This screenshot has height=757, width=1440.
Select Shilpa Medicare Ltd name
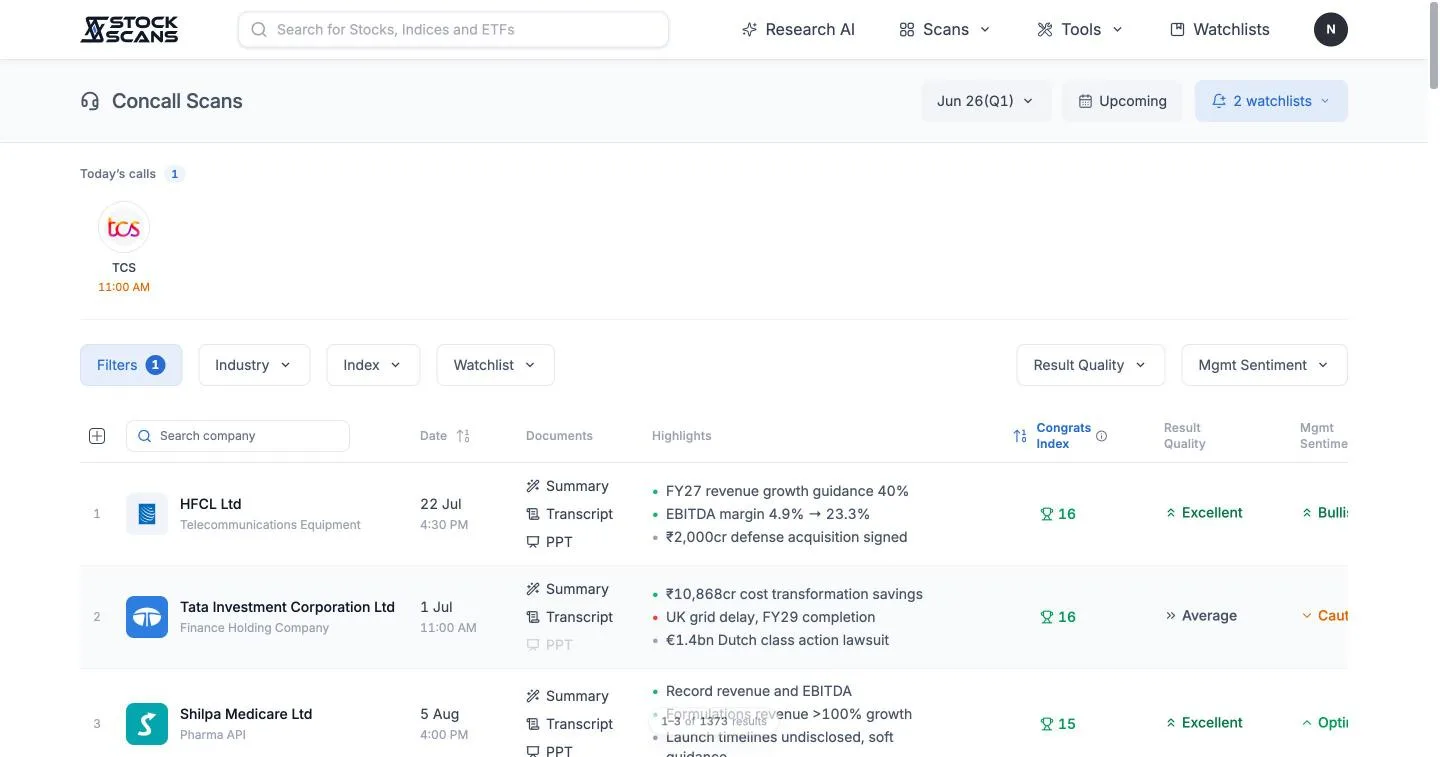246,714
